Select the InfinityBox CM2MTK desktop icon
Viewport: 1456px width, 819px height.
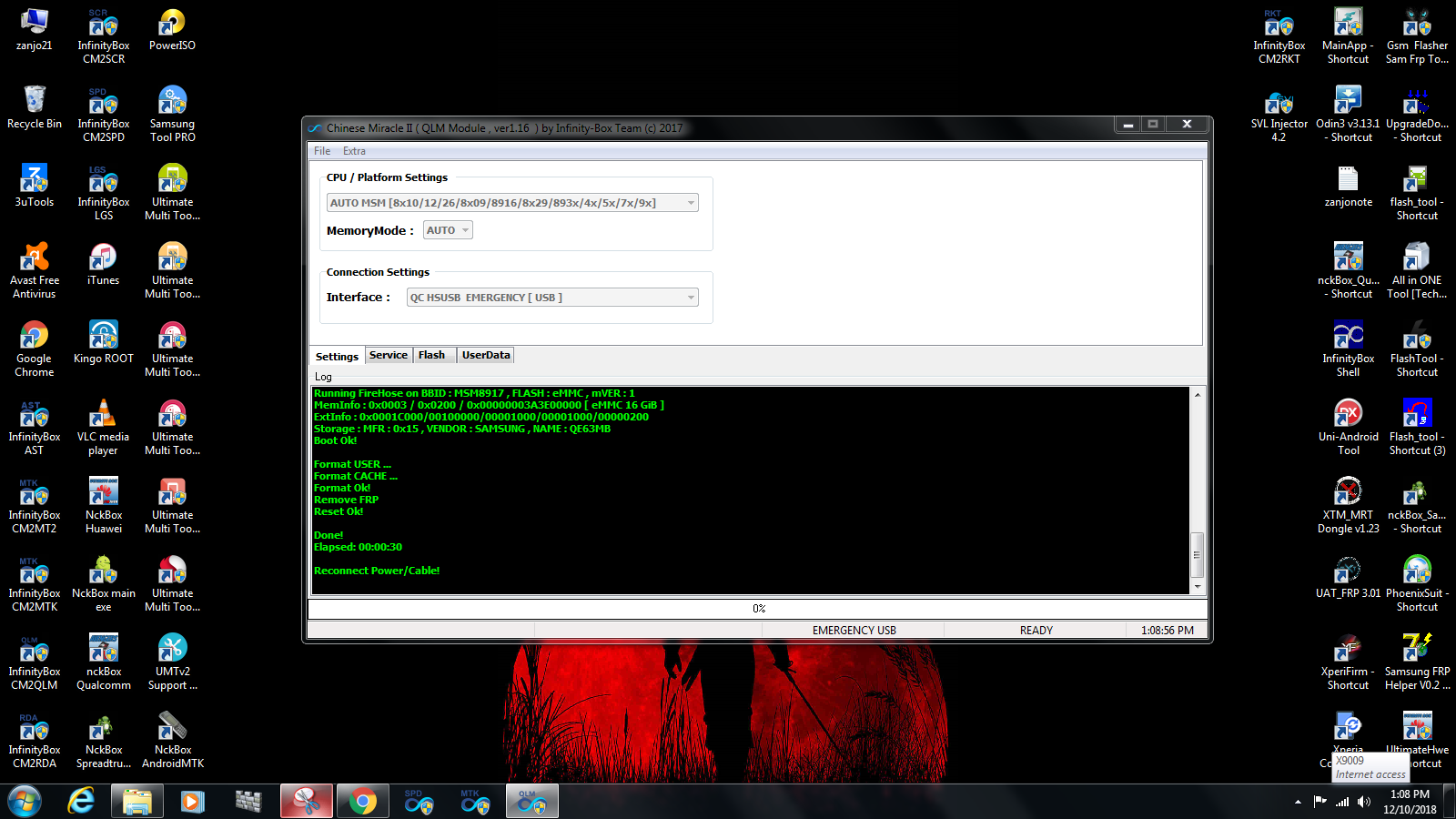(35, 584)
